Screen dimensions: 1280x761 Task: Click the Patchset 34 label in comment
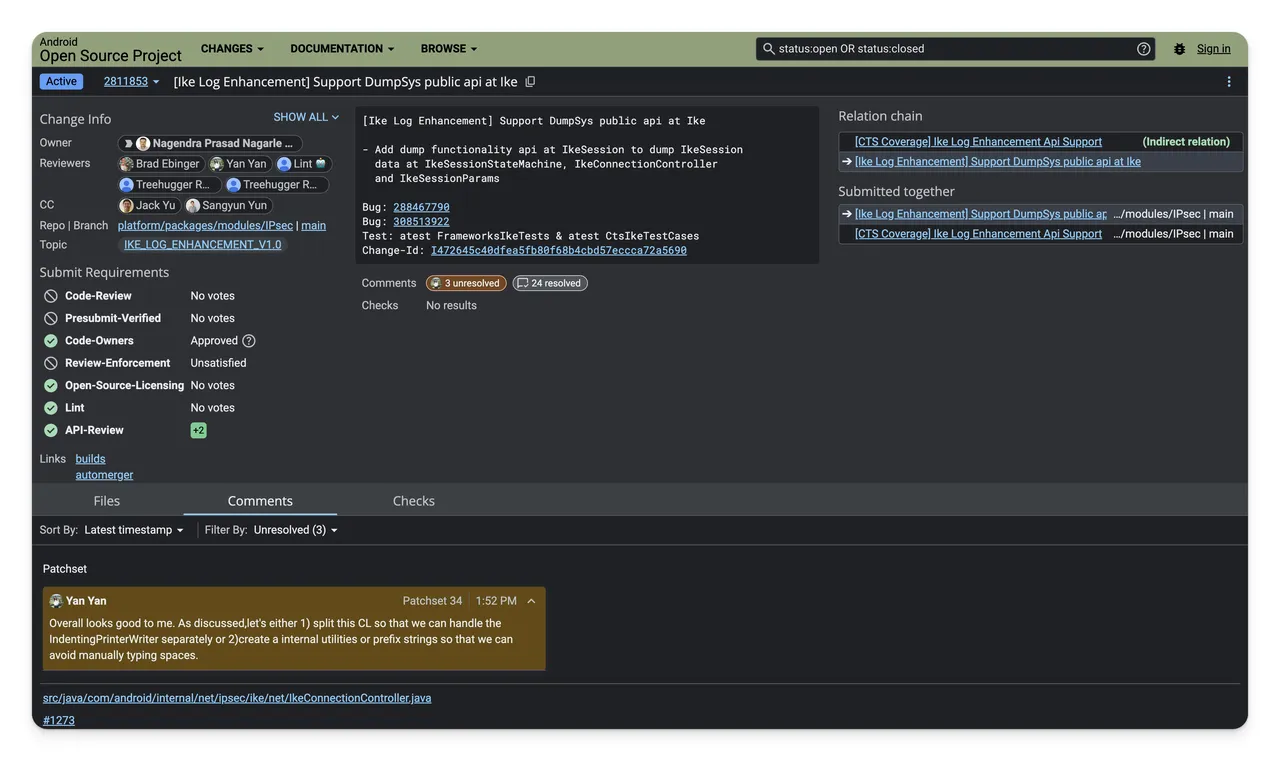[432, 601]
